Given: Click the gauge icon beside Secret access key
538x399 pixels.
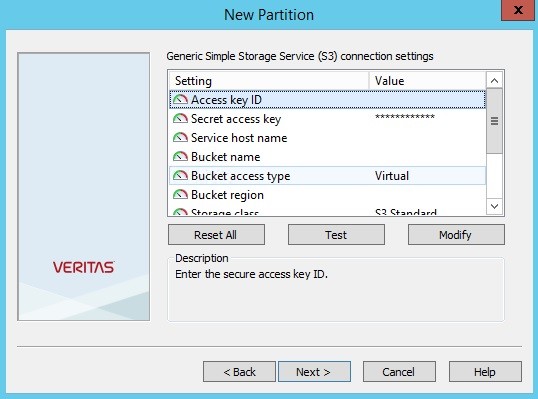Looking at the screenshot, I should coord(180,119).
